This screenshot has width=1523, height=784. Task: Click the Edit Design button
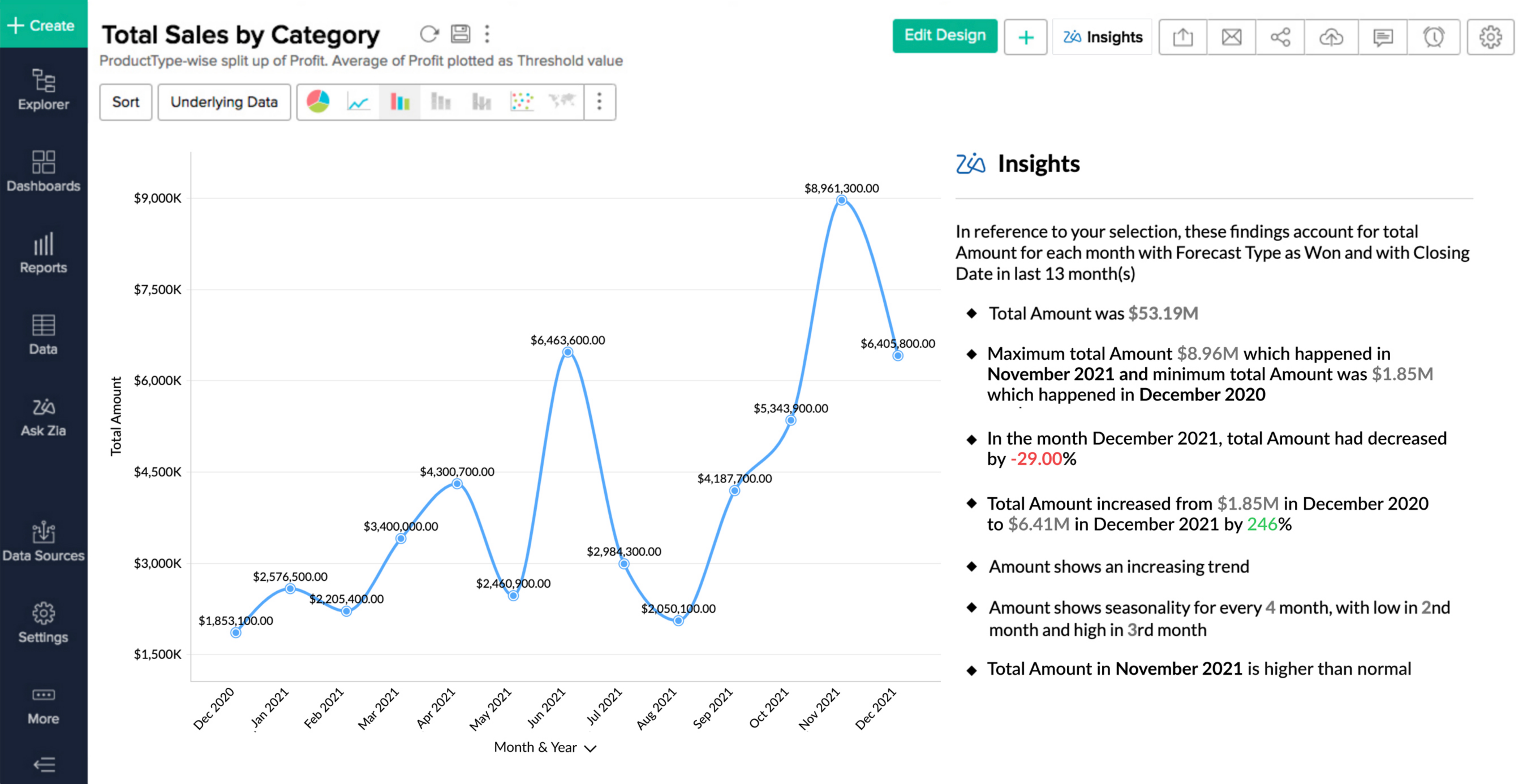pos(944,35)
